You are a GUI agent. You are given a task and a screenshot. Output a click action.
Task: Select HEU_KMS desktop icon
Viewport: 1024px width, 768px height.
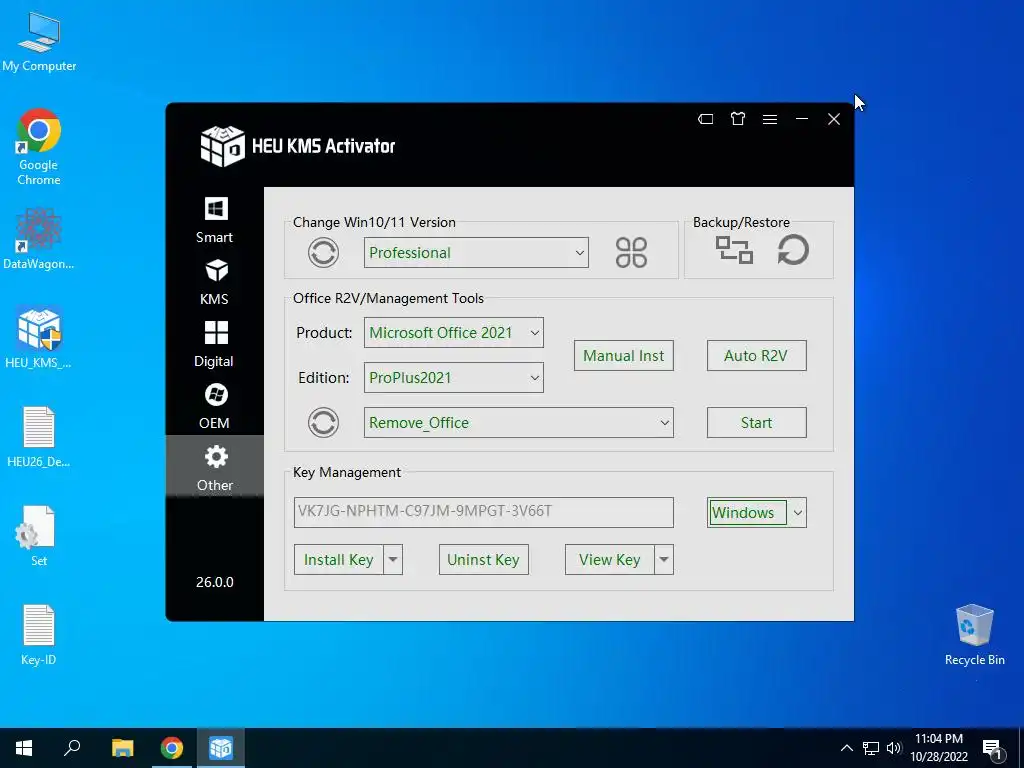click(39, 338)
